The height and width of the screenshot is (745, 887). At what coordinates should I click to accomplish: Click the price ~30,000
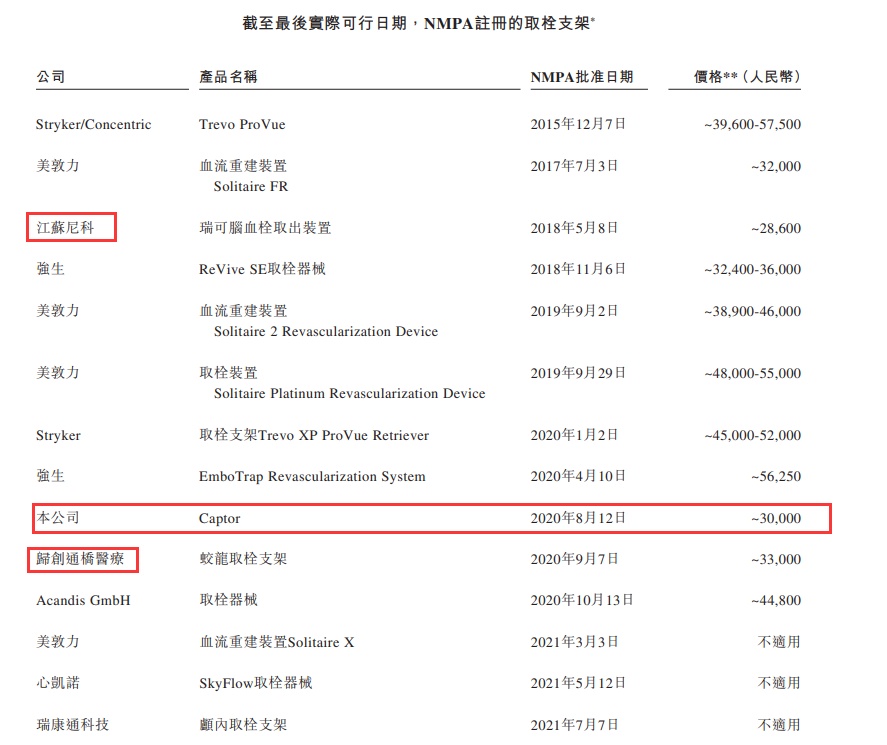[776, 519]
